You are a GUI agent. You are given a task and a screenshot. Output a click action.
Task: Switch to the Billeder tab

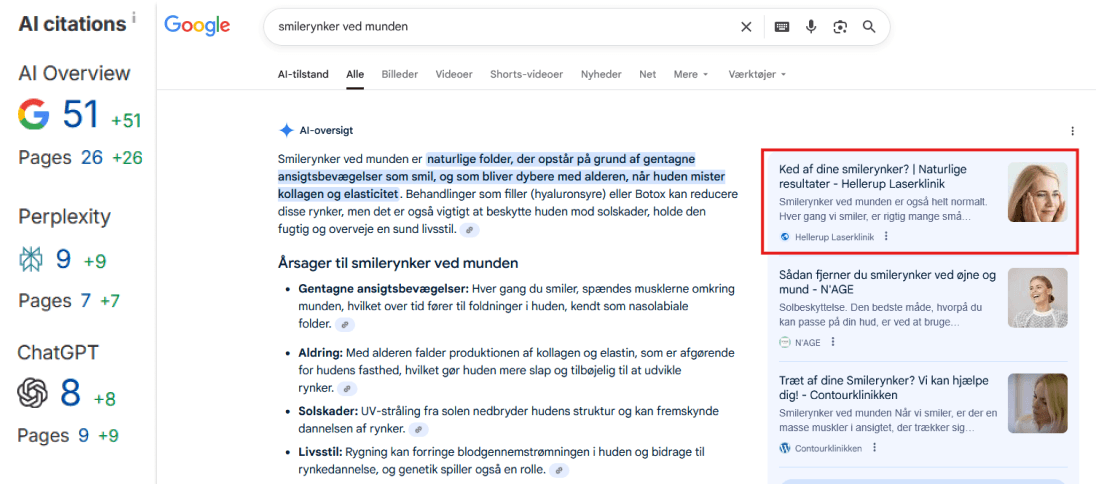(400, 74)
